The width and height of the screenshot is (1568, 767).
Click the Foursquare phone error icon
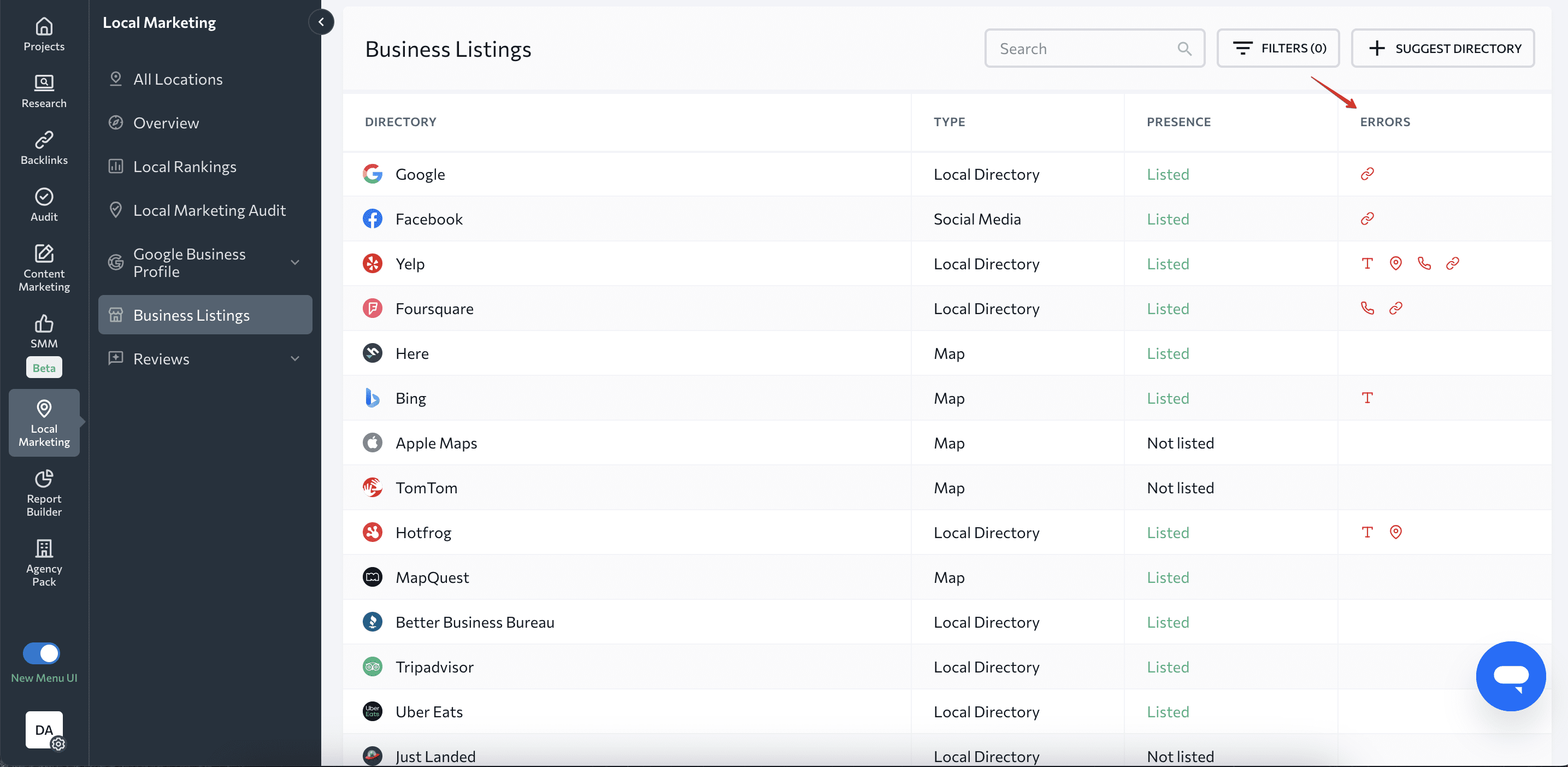coord(1367,308)
